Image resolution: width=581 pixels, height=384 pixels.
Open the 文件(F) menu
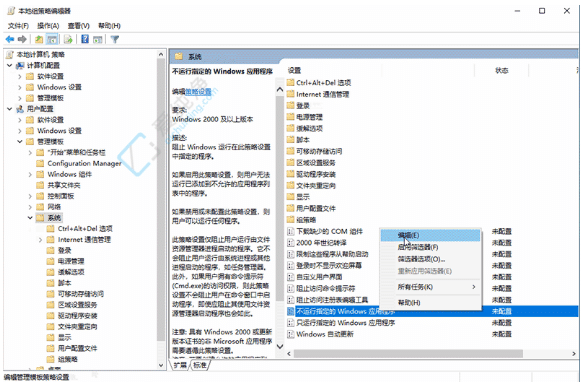pos(18,26)
